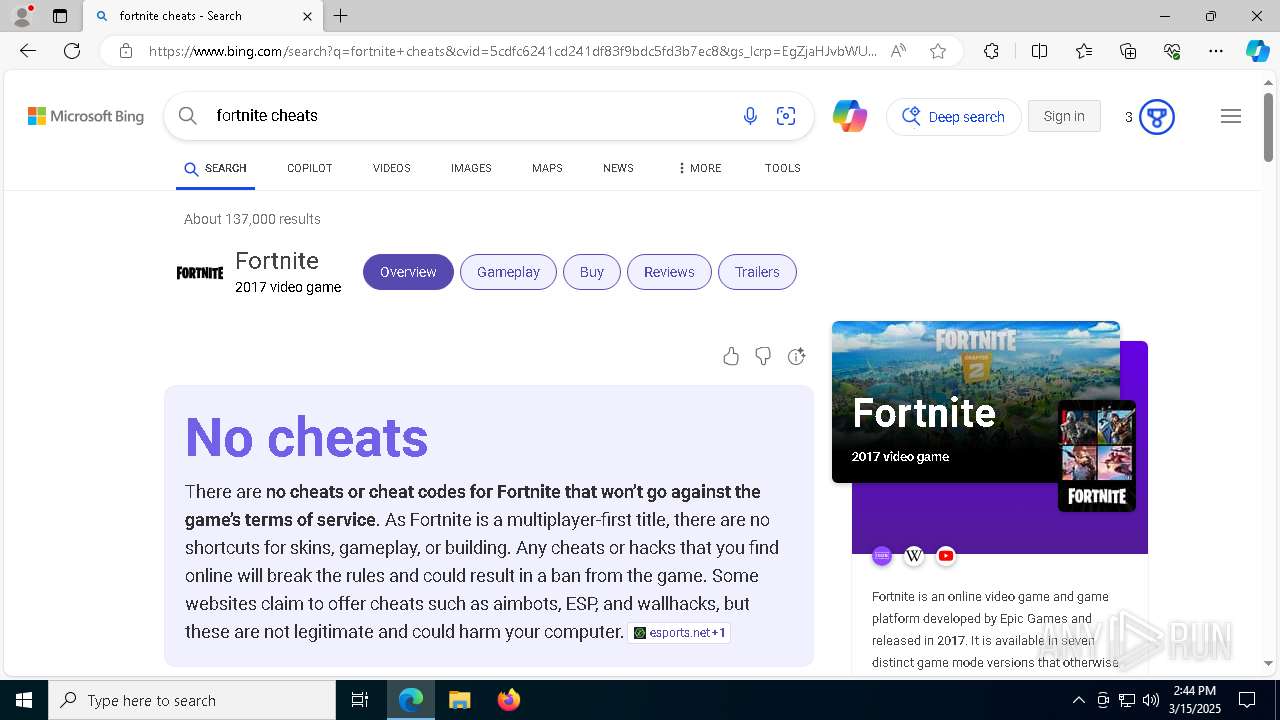Click the browser Back arrow
The image size is (1280, 720).
[x=28, y=51]
